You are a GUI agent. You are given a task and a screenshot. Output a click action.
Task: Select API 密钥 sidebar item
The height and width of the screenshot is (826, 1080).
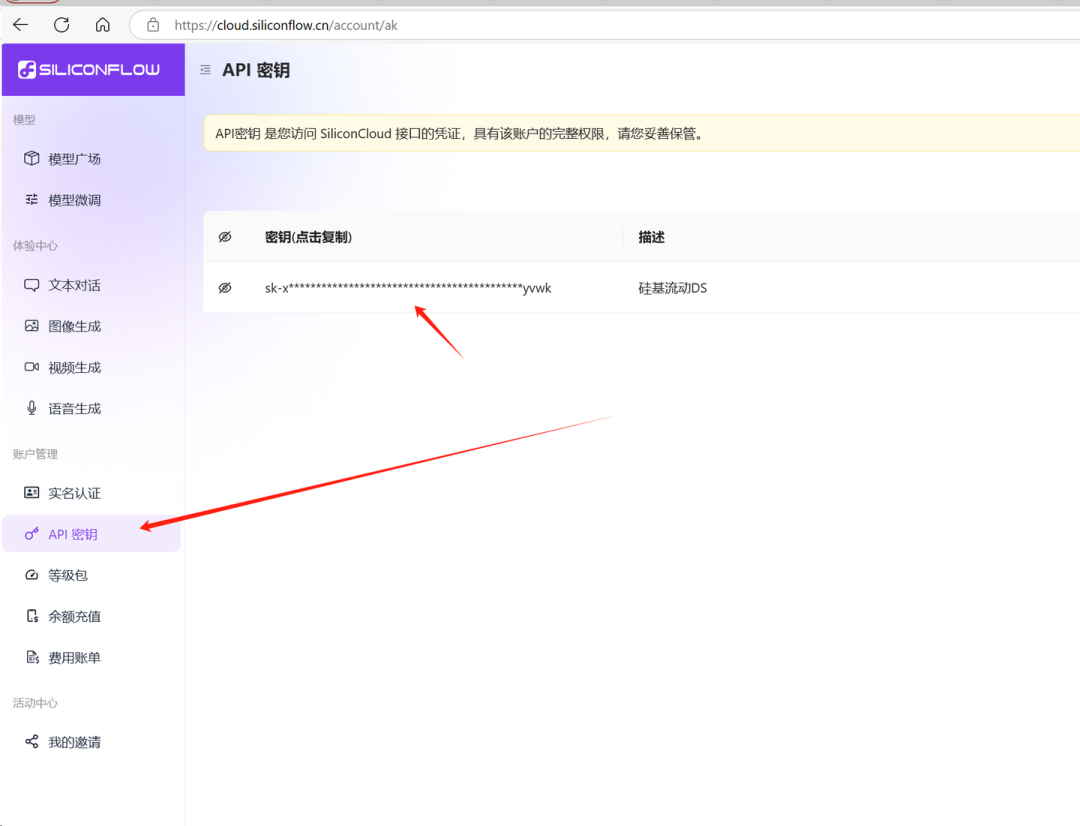[x=91, y=534]
